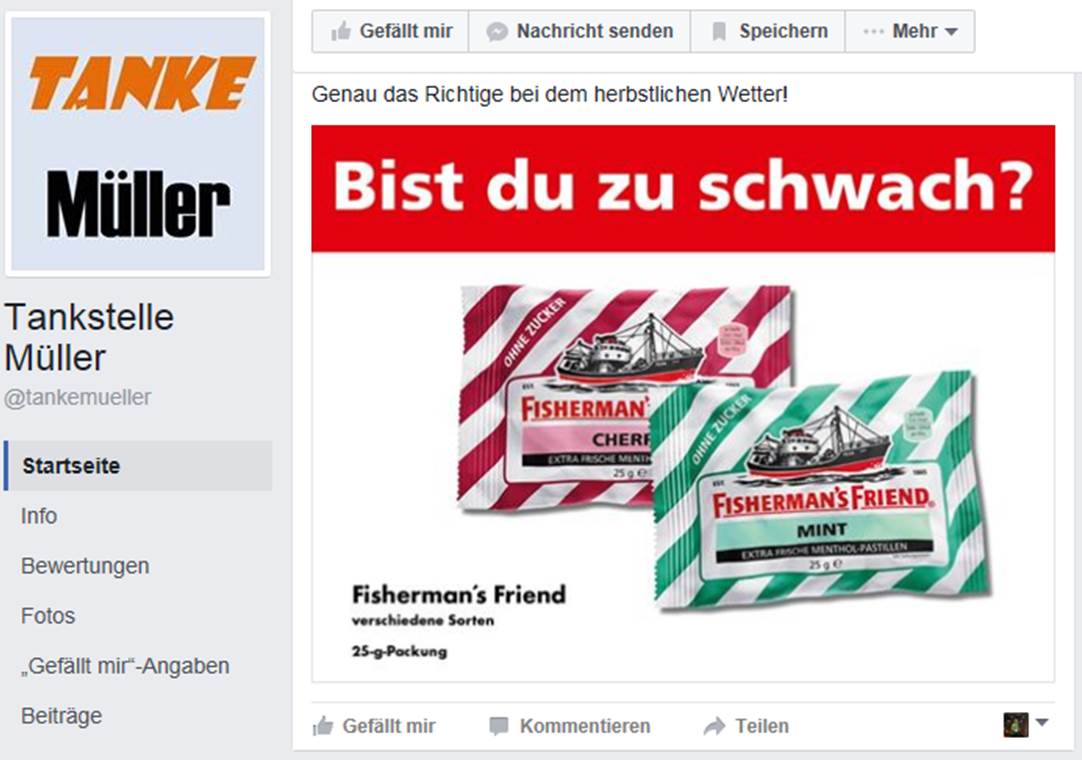Screen dimensions: 1082x760
Task: Click the Kommentieren link under the post
Action: 585,726
